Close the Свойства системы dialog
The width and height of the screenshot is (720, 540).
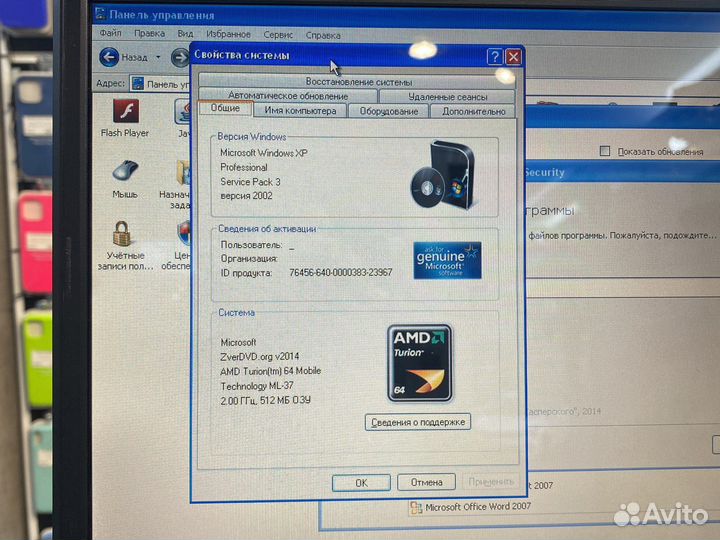pyautogui.click(x=513, y=57)
